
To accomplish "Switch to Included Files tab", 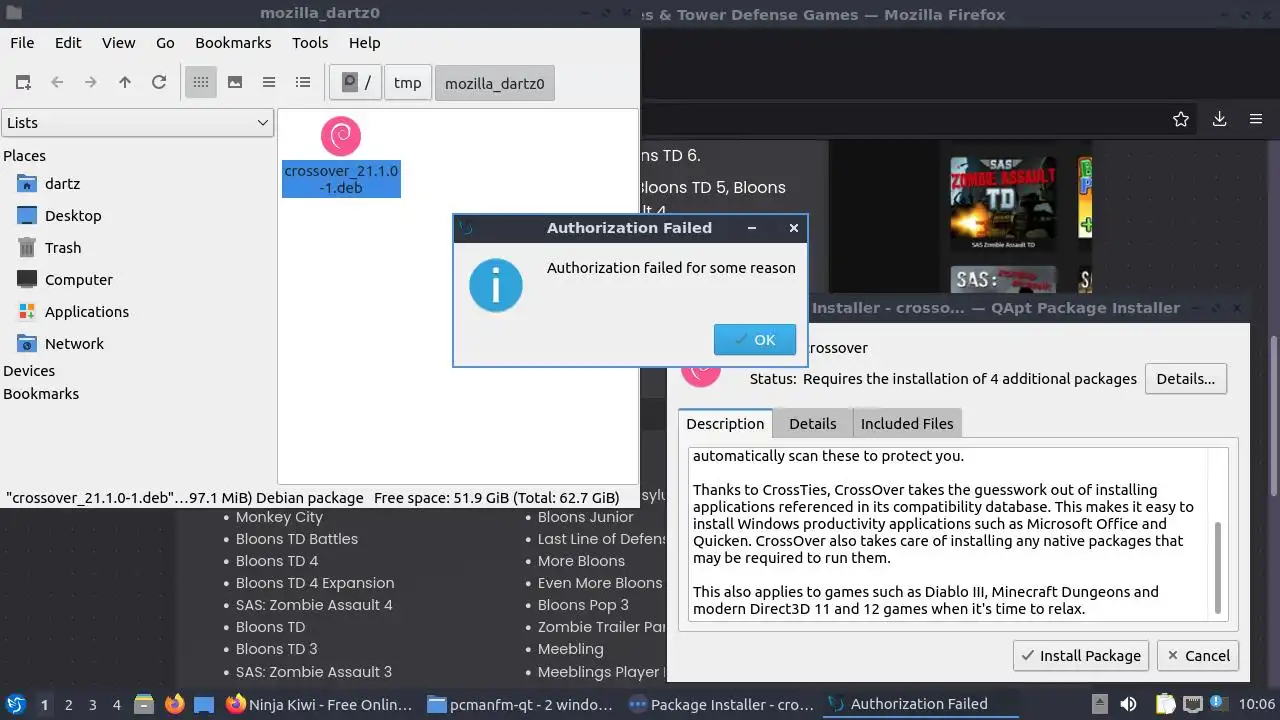I will [x=907, y=423].
